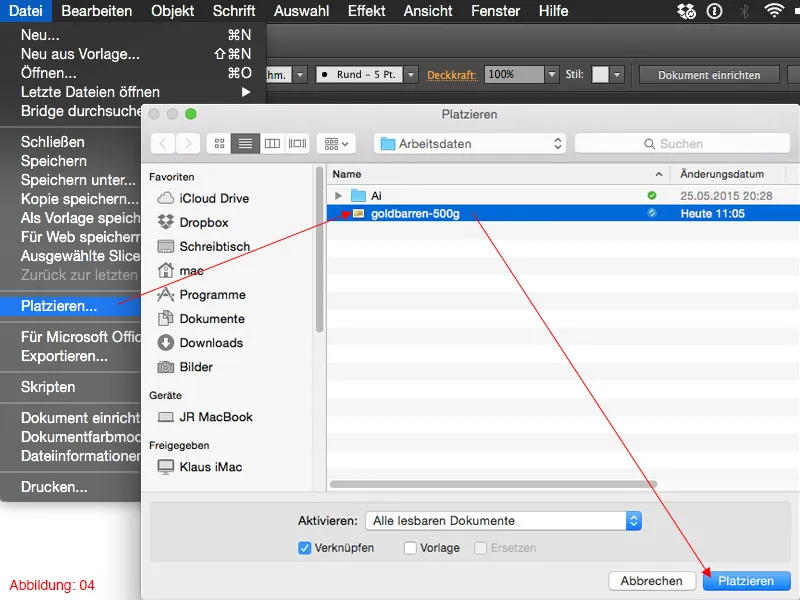Open the Bearbeiten menu
The width and height of the screenshot is (800, 600).
tap(96, 11)
